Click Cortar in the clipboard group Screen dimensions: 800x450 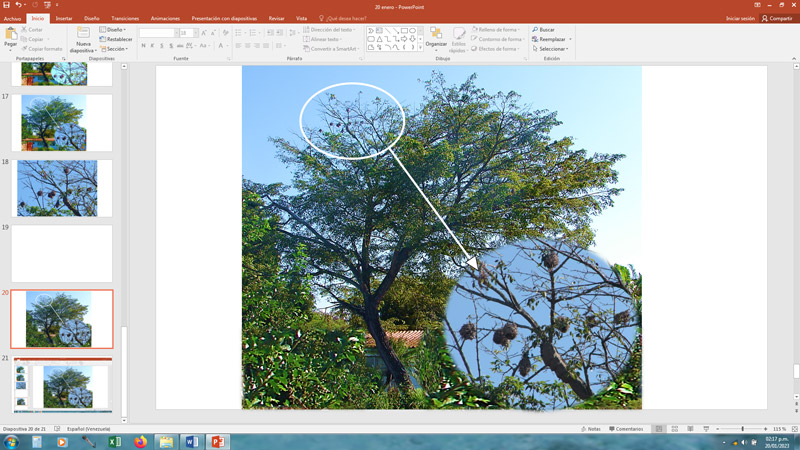pyautogui.click(x=32, y=30)
